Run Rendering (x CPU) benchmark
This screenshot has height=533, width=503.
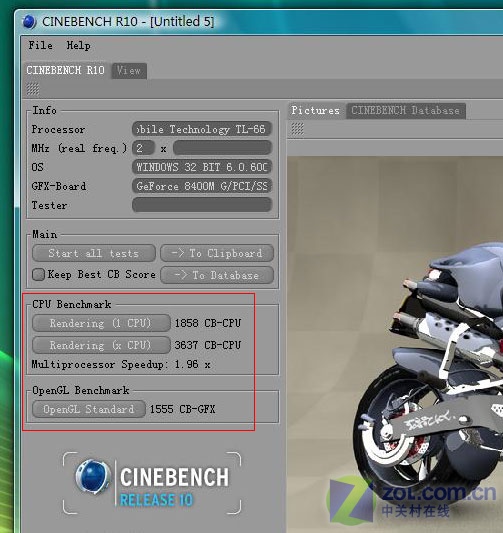(x=101, y=345)
